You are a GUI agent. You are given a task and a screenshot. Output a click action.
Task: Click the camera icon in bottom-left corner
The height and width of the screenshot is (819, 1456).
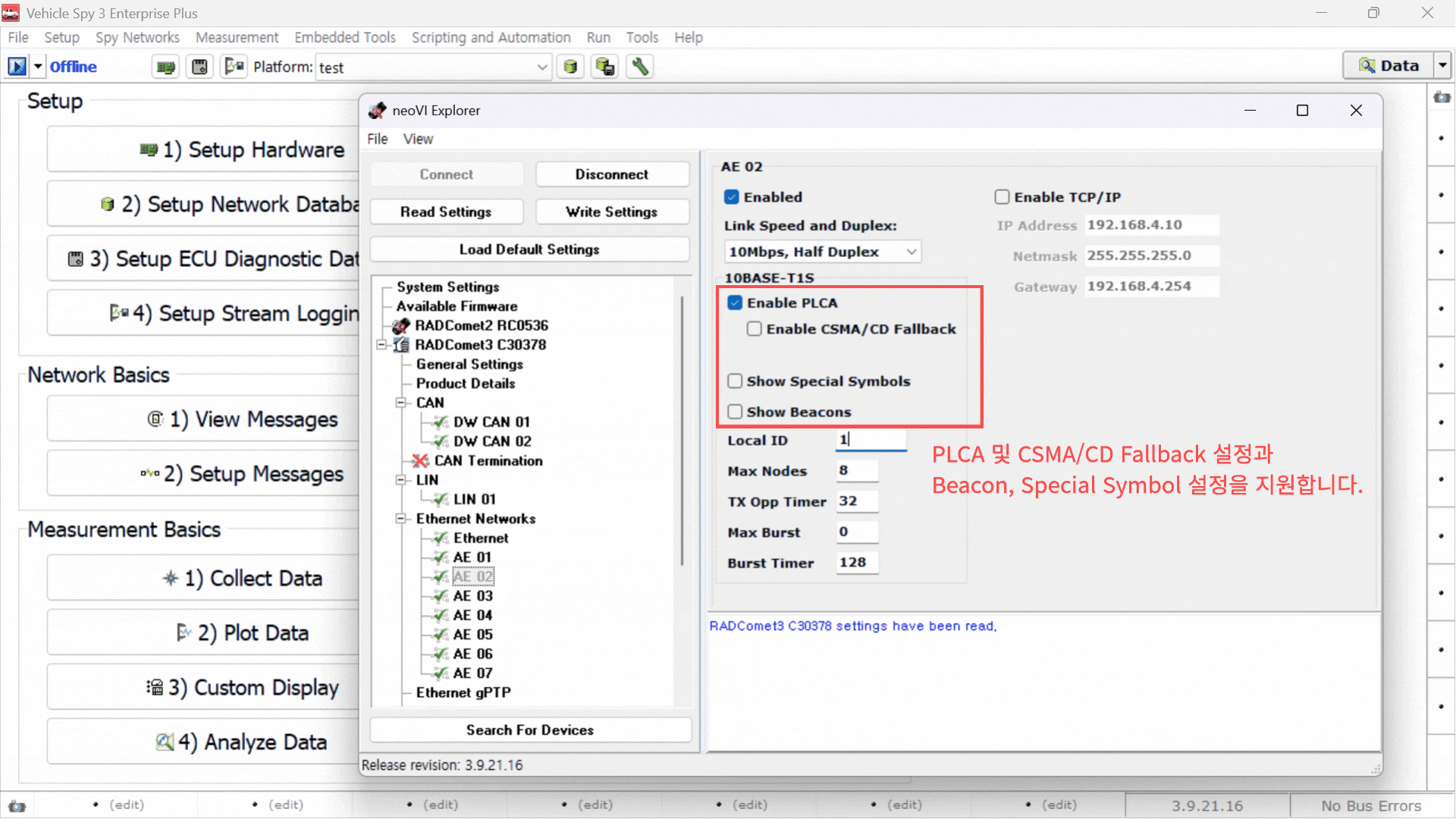[x=17, y=806]
